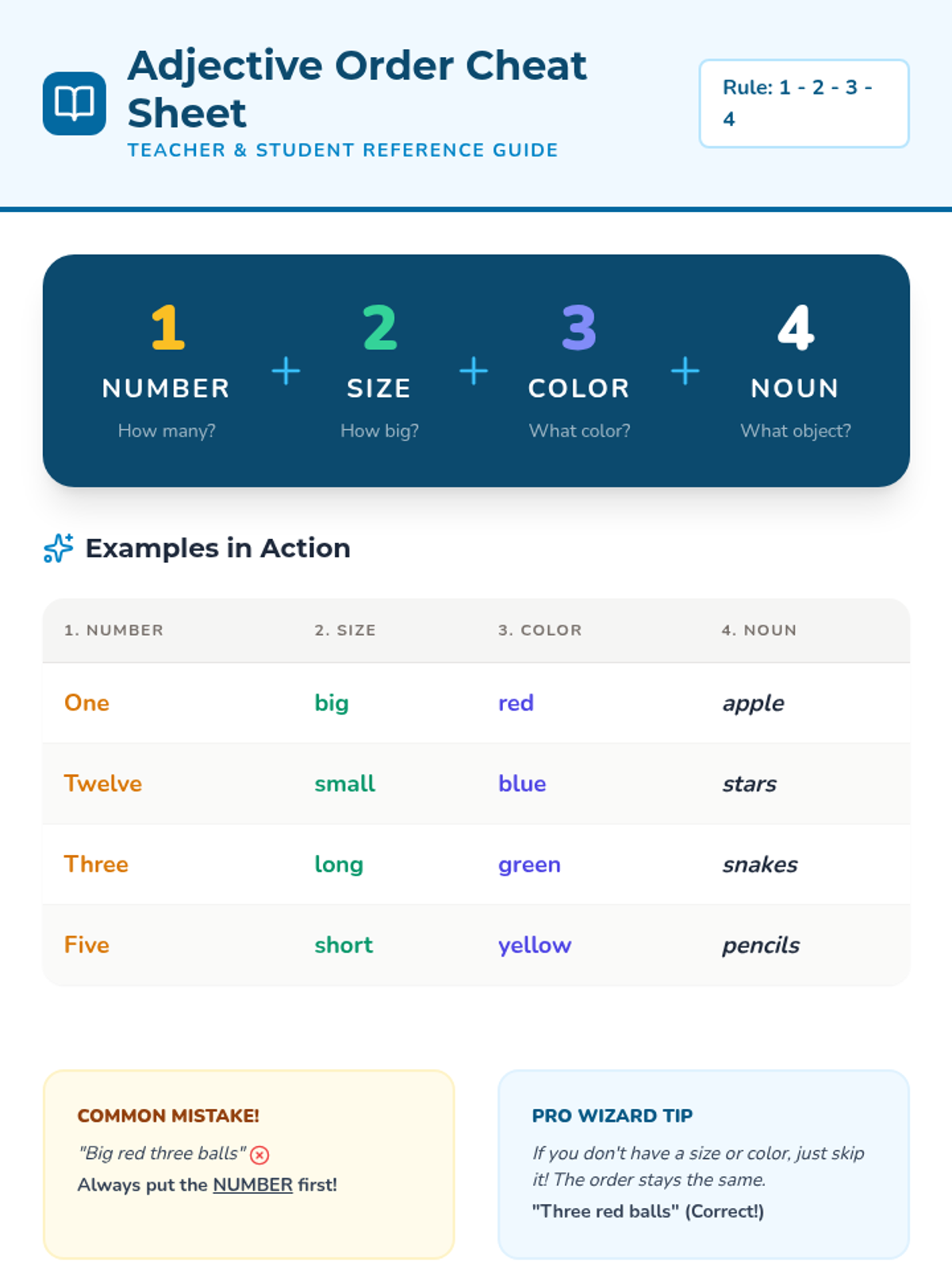Click the 'Adjective Order Cheat Sheet' title

coord(357,89)
